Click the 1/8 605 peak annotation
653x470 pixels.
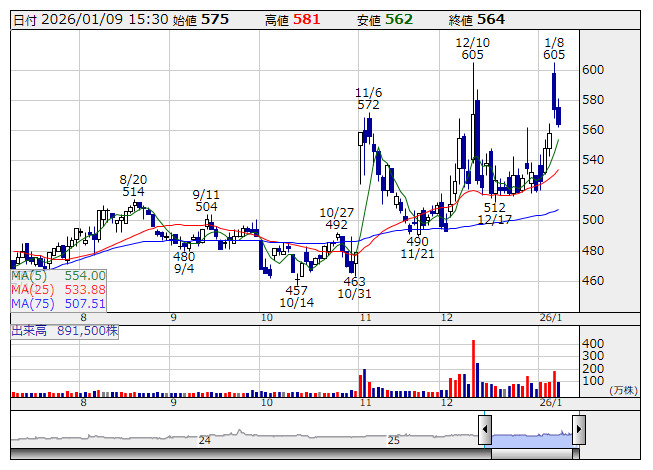[x=554, y=48]
